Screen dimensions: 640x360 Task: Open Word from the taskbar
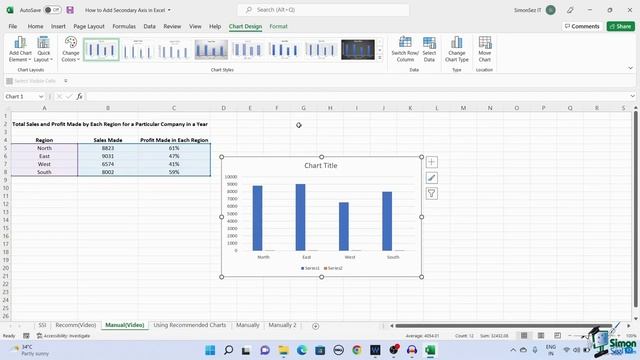point(375,350)
